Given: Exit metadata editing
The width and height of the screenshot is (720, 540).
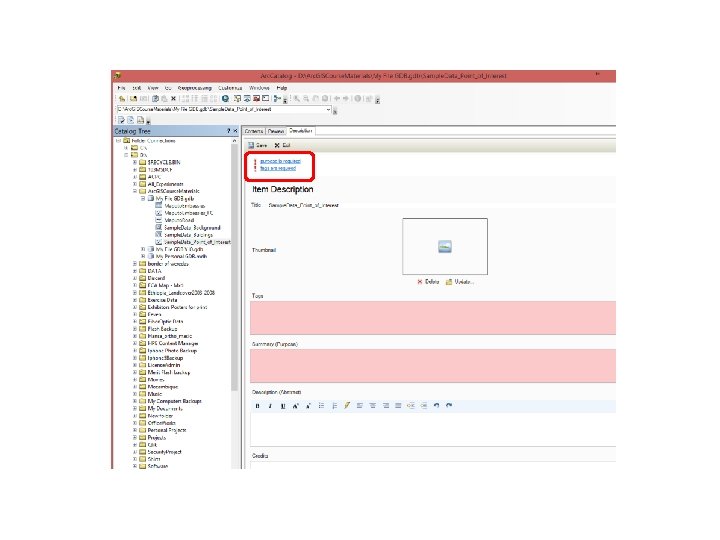Looking at the screenshot, I should coord(282,145).
